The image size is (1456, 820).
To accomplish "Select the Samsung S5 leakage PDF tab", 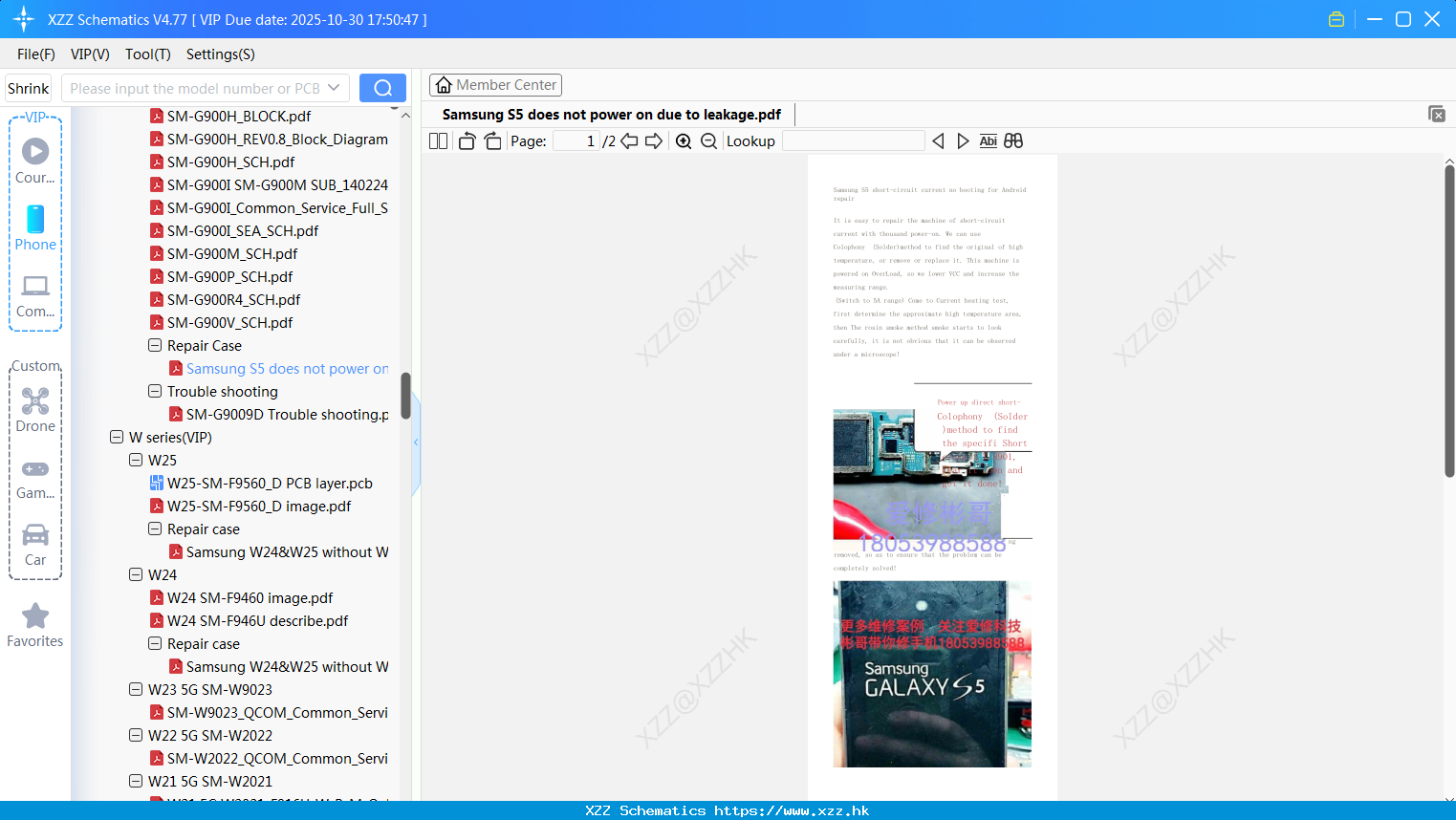I will point(612,115).
